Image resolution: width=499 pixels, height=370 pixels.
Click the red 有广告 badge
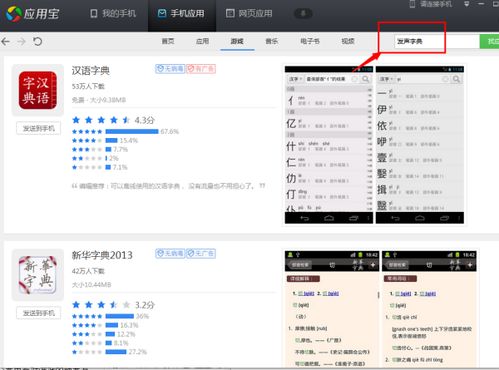click(201, 69)
